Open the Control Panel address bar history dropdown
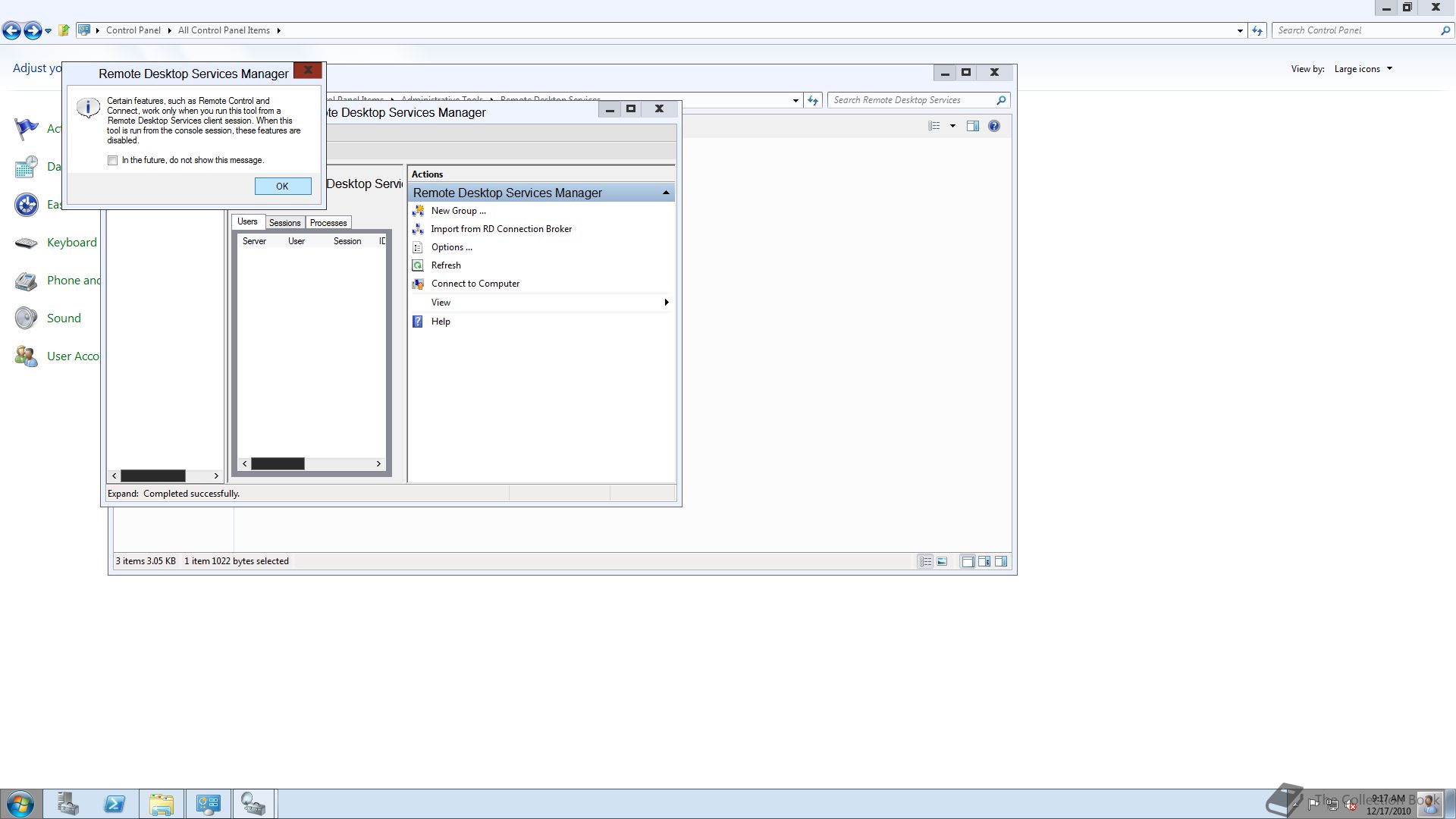Viewport: 1456px width, 819px height. [x=1240, y=31]
